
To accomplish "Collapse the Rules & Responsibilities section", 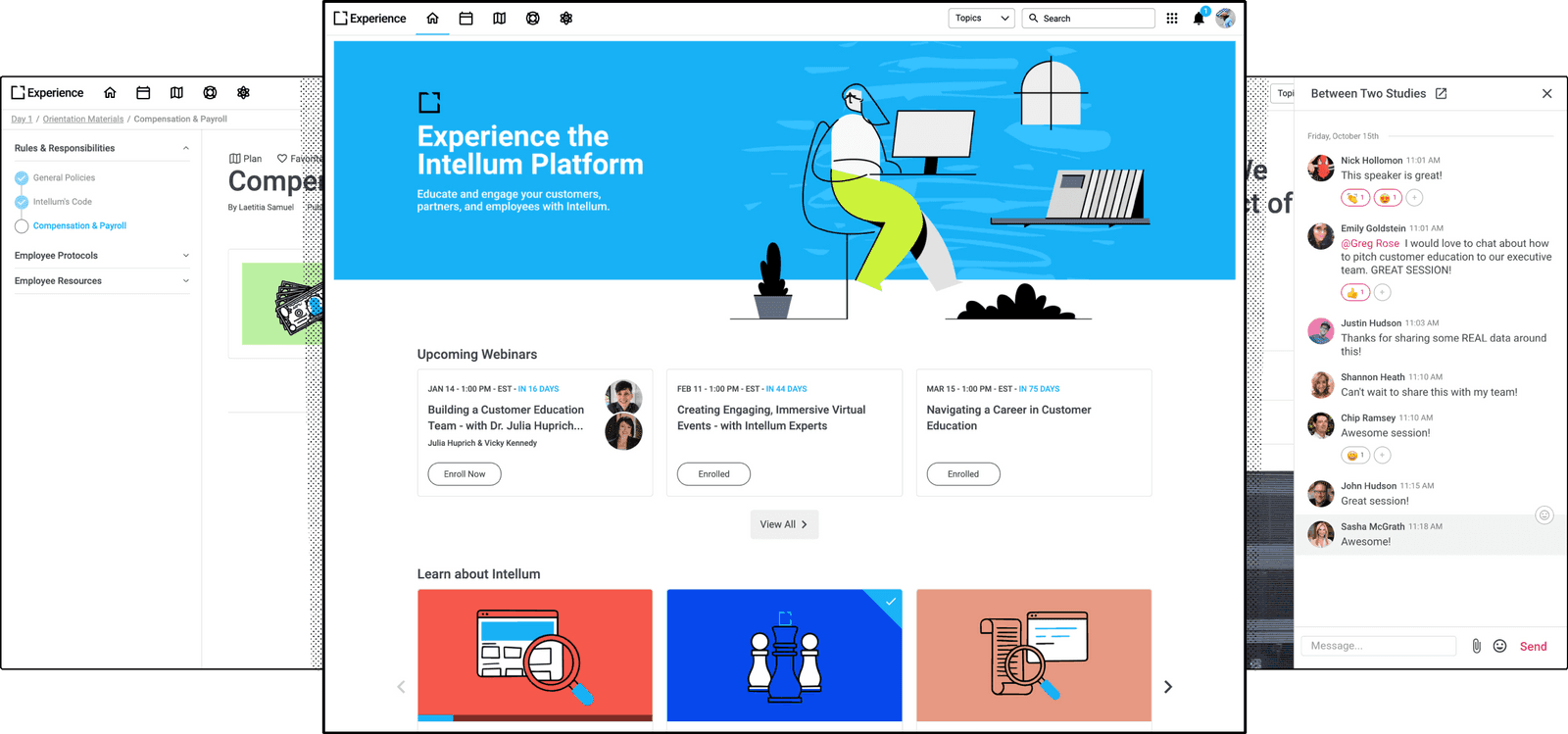I will (186, 149).
